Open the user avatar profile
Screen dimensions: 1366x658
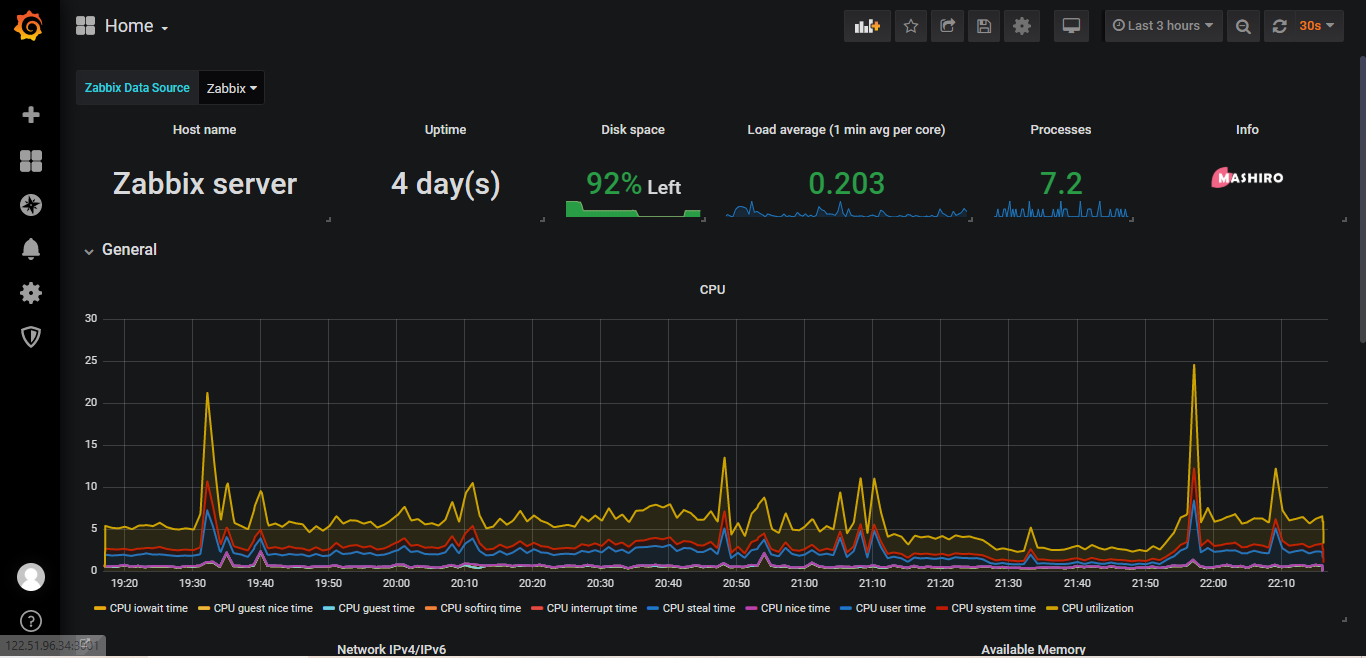click(31, 577)
